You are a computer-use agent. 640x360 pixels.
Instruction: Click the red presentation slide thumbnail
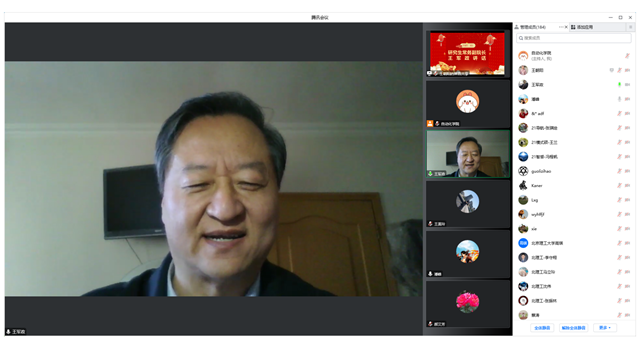468,54
